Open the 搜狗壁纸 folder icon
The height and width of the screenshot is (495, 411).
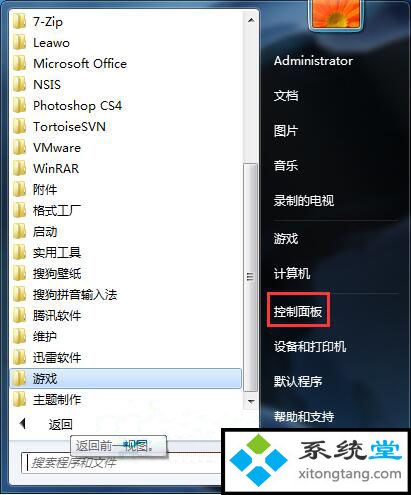click(x=19, y=274)
